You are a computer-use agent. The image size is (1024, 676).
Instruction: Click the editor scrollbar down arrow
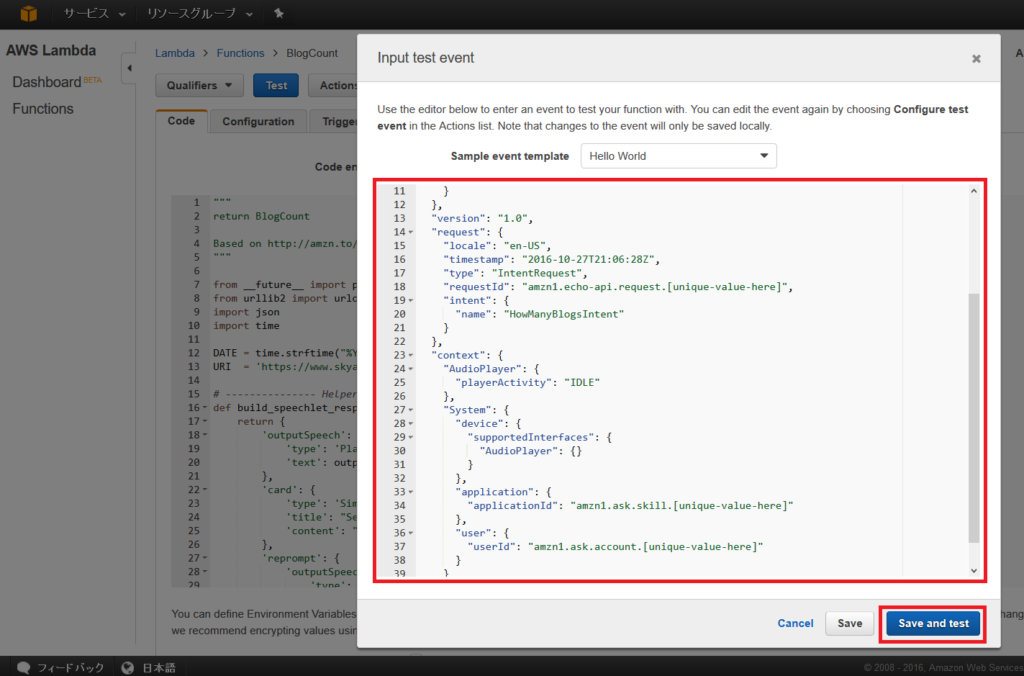pyautogui.click(x=973, y=570)
